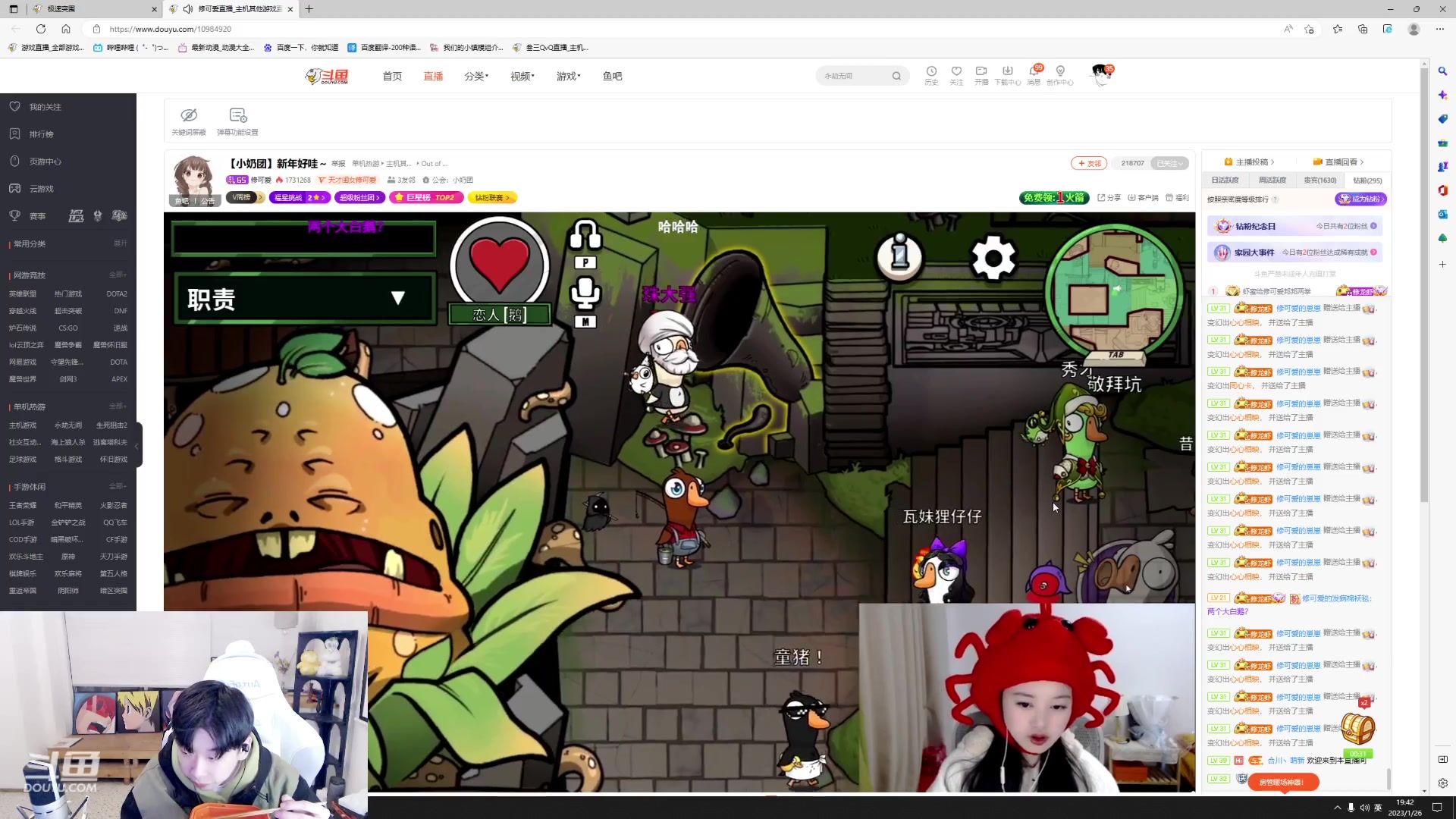1456x819 pixels.
Task: Click the treasure chest icon in chat
Action: [1357, 729]
